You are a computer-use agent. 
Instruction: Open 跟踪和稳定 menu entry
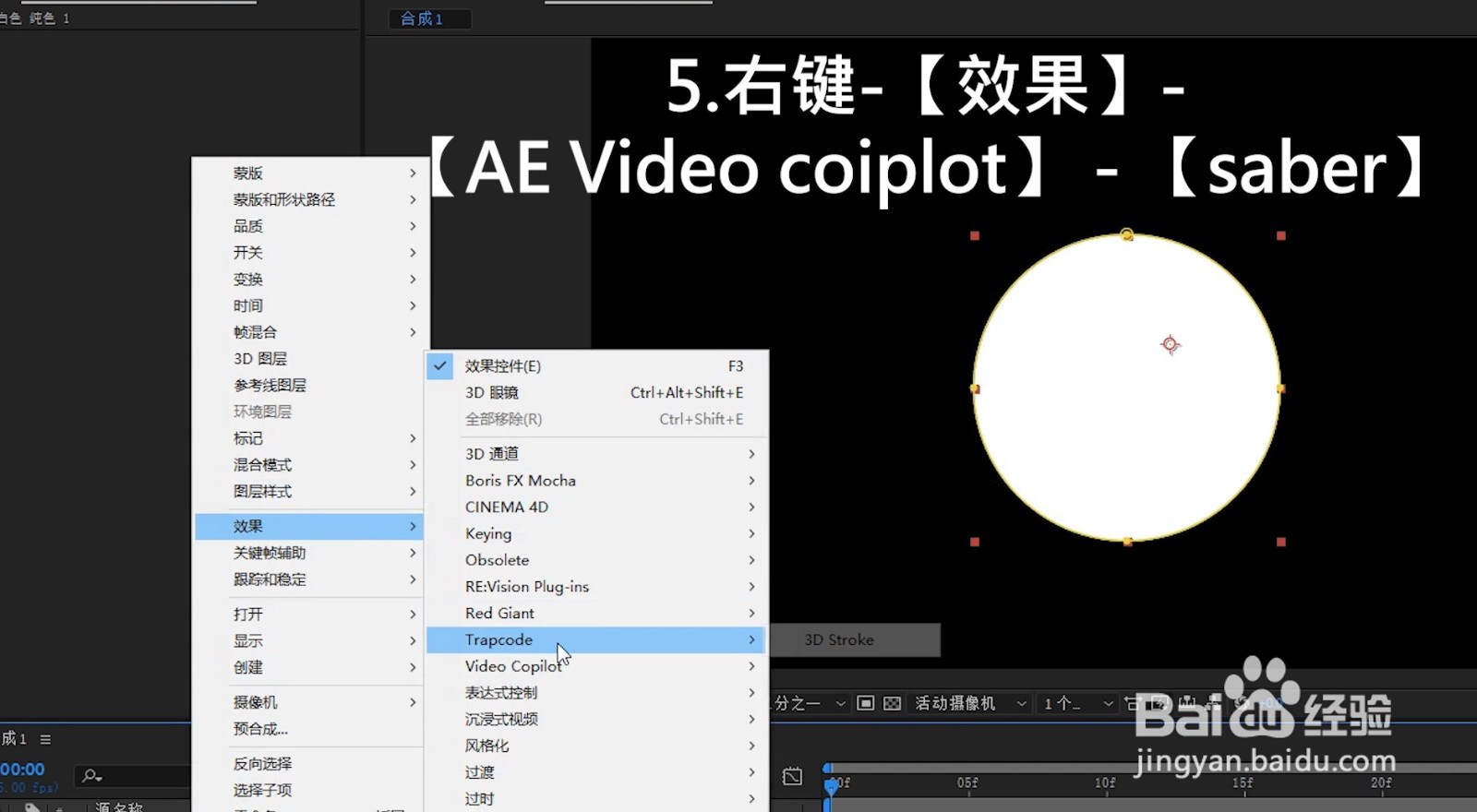point(309,579)
